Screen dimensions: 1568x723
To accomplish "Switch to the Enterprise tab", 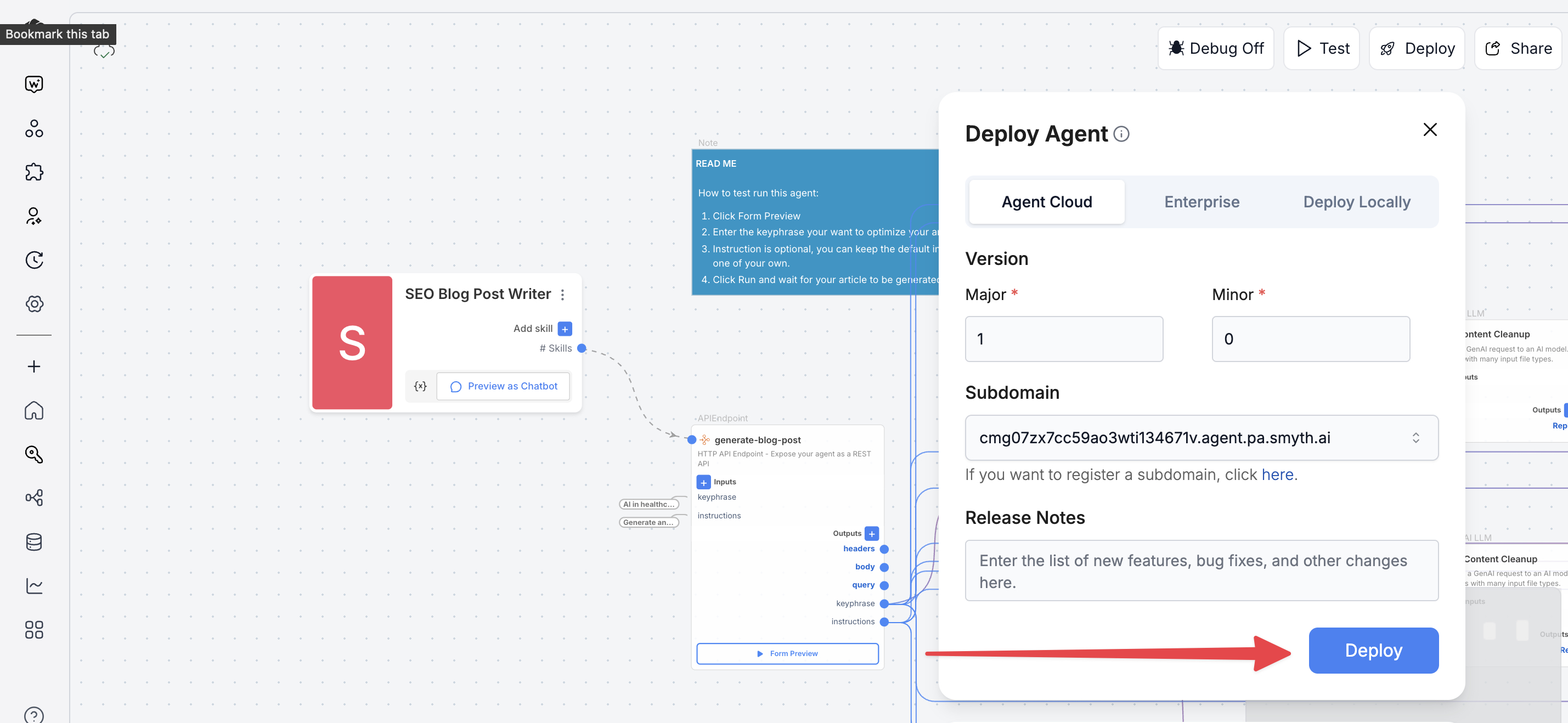I will pos(1202,202).
